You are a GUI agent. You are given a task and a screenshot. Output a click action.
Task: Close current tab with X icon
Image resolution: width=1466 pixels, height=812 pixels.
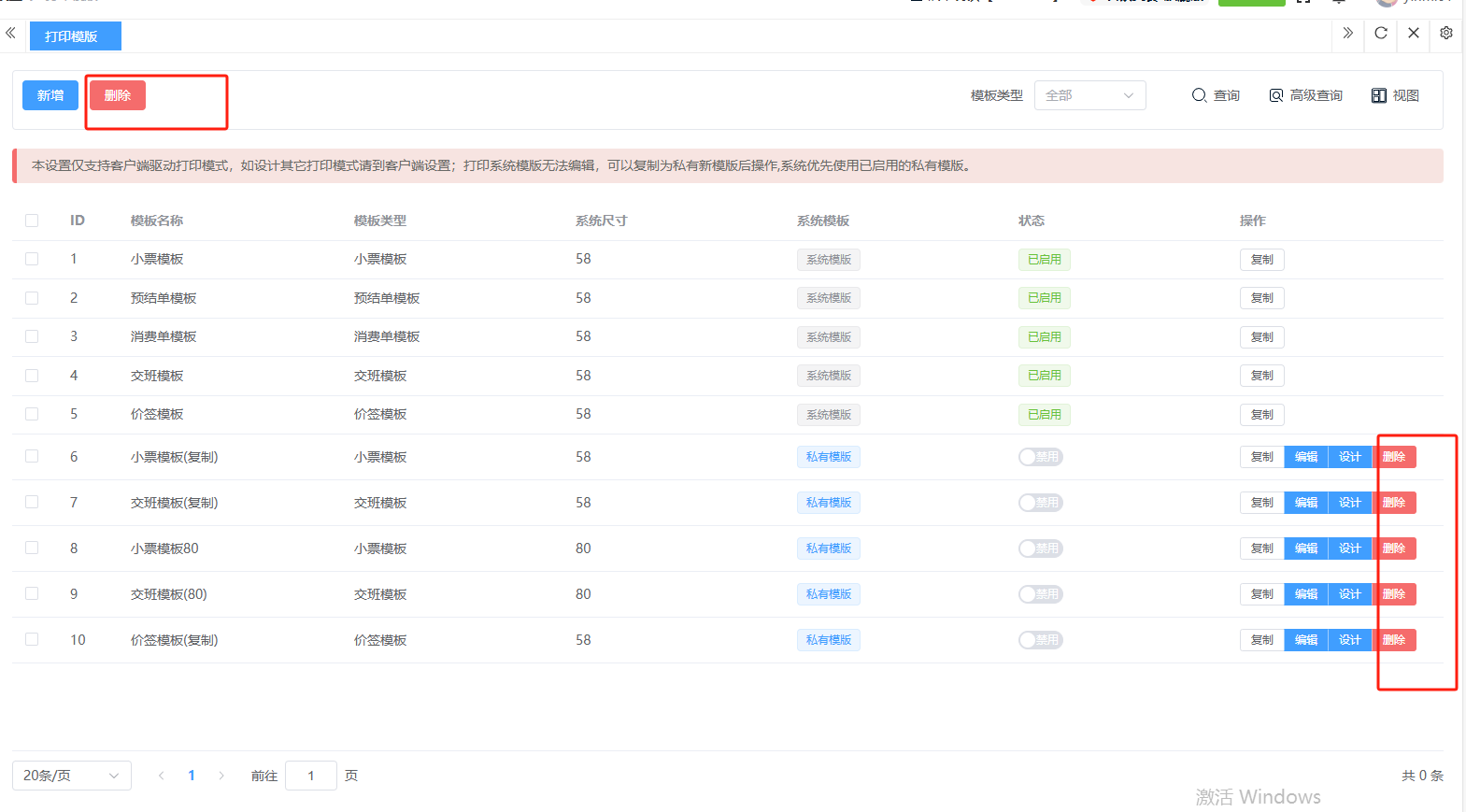(x=1413, y=34)
